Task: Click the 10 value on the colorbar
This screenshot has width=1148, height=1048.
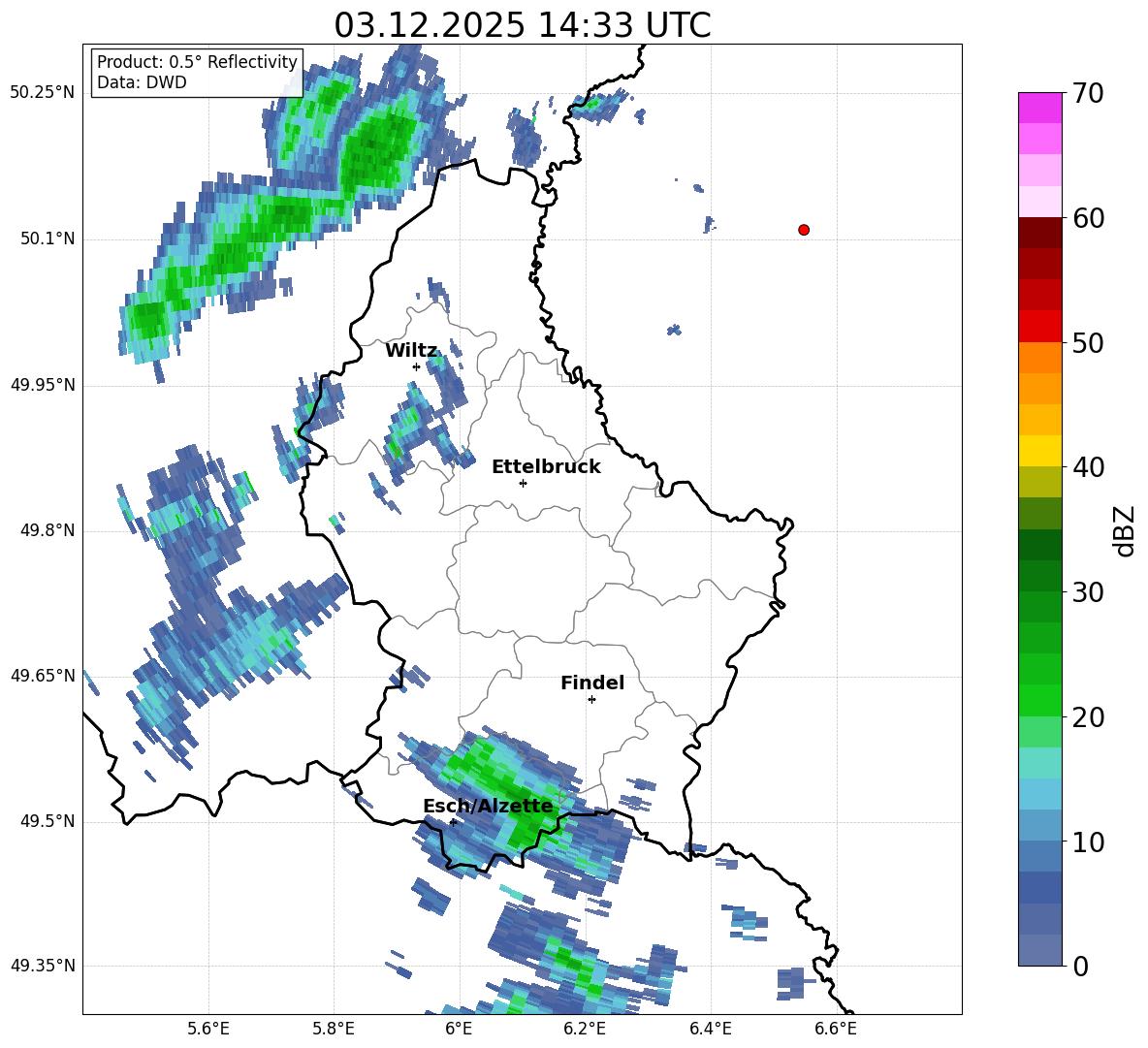Action: (1089, 842)
